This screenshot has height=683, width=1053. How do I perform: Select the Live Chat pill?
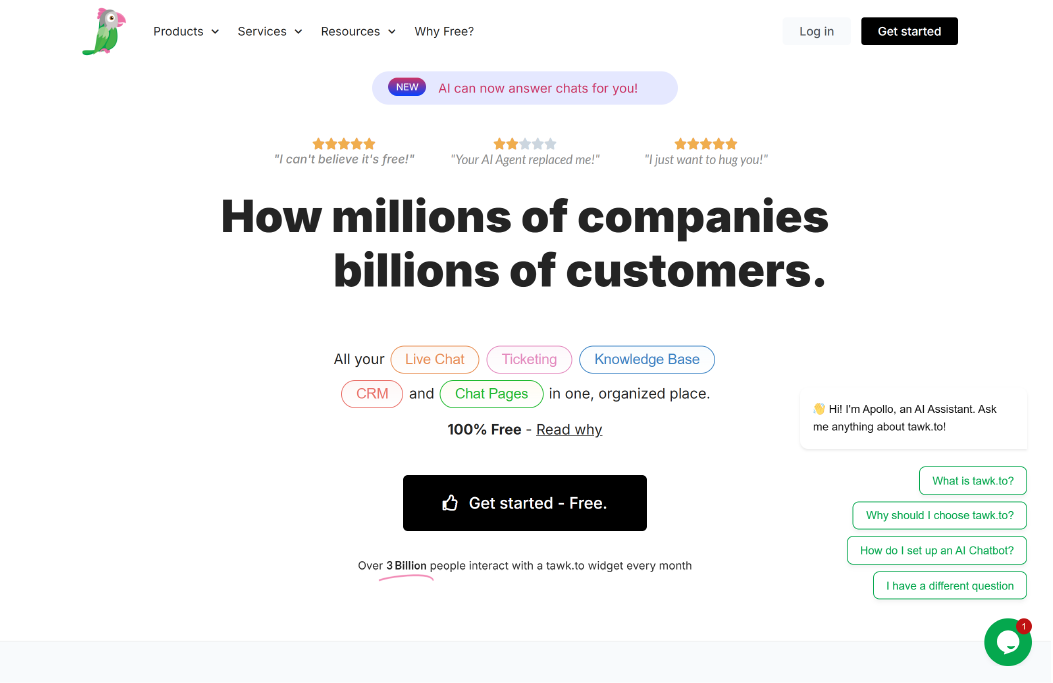click(x=434, y=359)
